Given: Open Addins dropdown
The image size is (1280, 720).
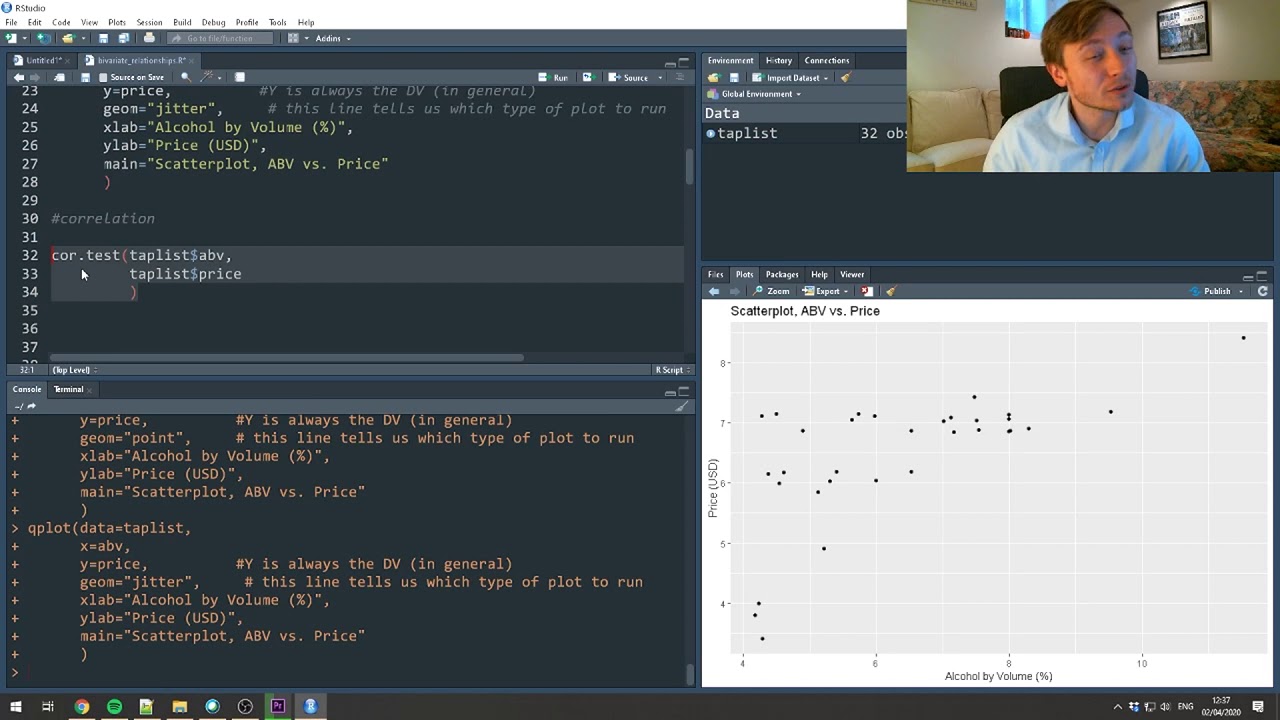Looking at the screenshot, I should coord(332,38).
